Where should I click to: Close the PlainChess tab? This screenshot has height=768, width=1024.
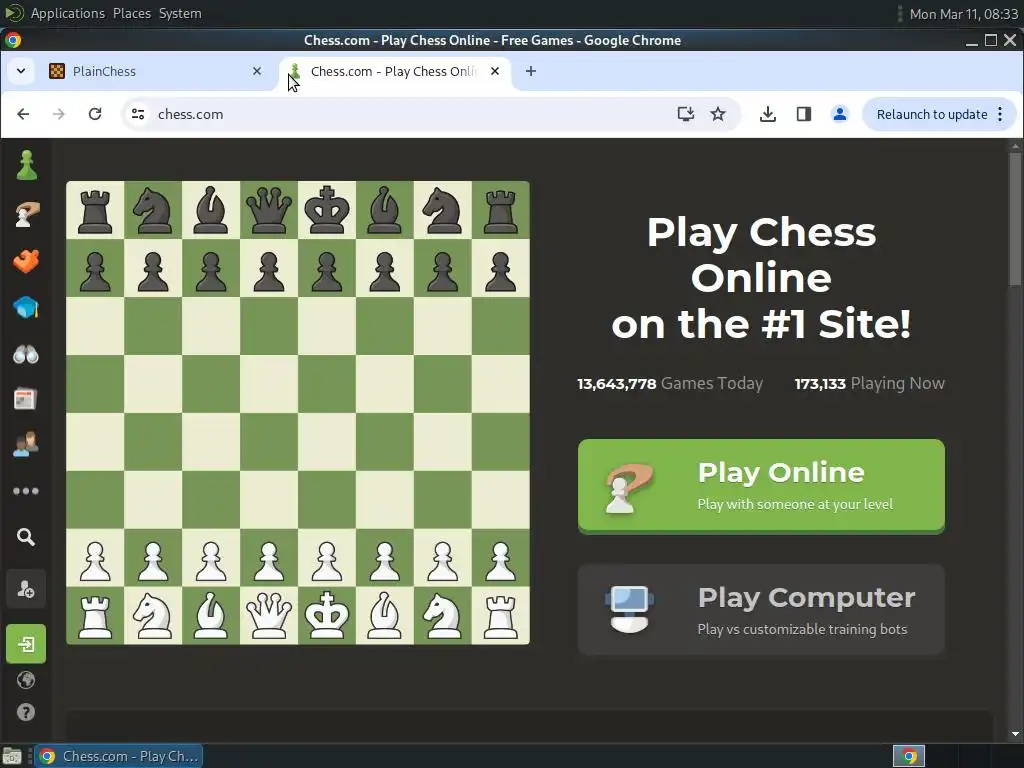coord(257,71)
